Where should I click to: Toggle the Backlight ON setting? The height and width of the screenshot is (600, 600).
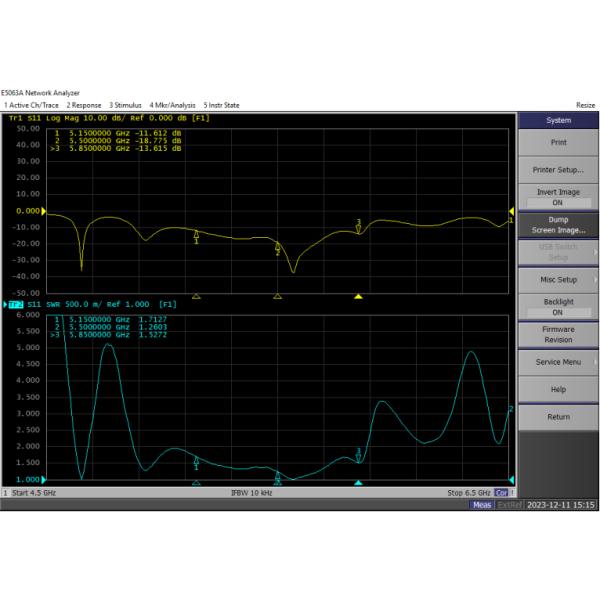click(557, 307)
